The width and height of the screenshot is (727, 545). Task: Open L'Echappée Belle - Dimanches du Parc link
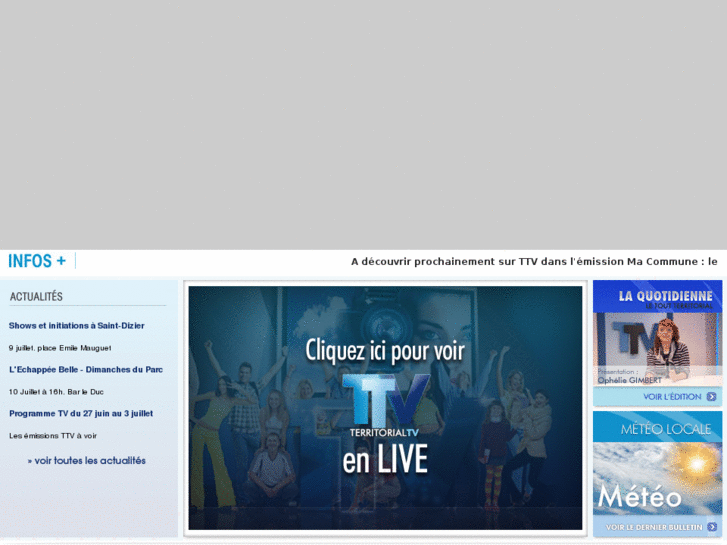(86, 370)
